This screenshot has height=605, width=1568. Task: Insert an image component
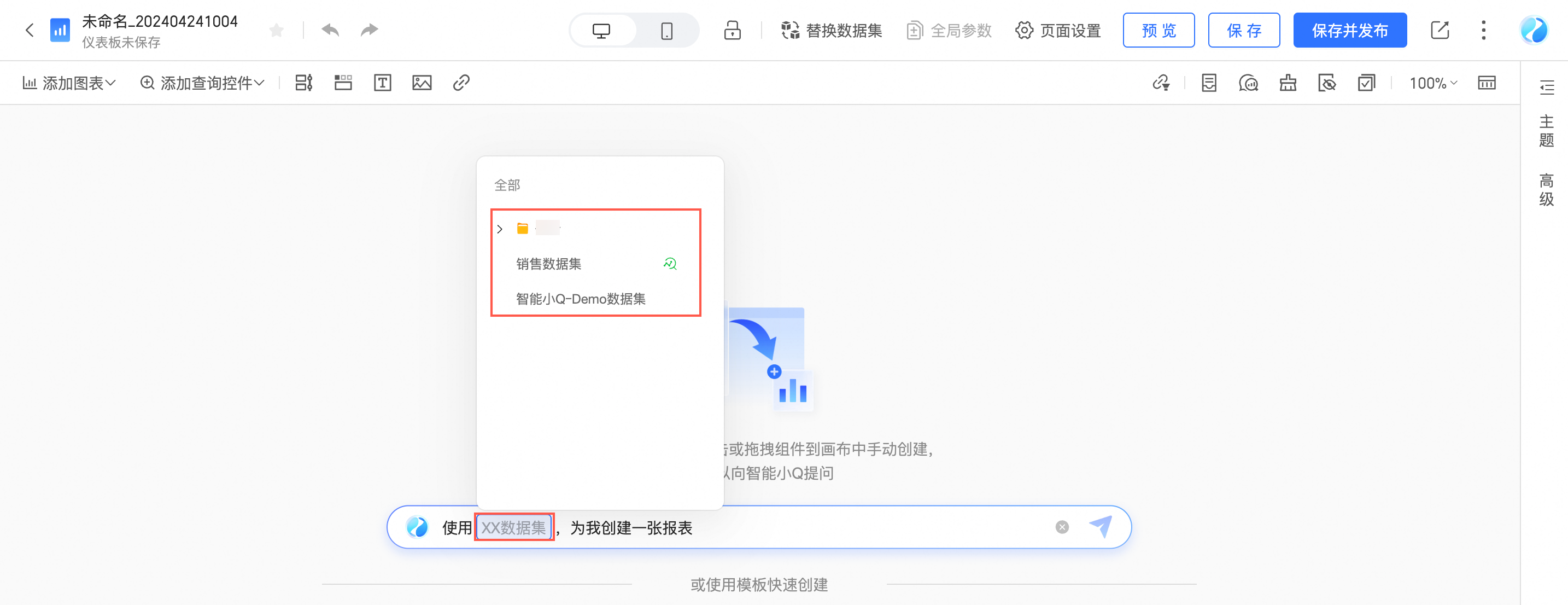click(422, 83)
